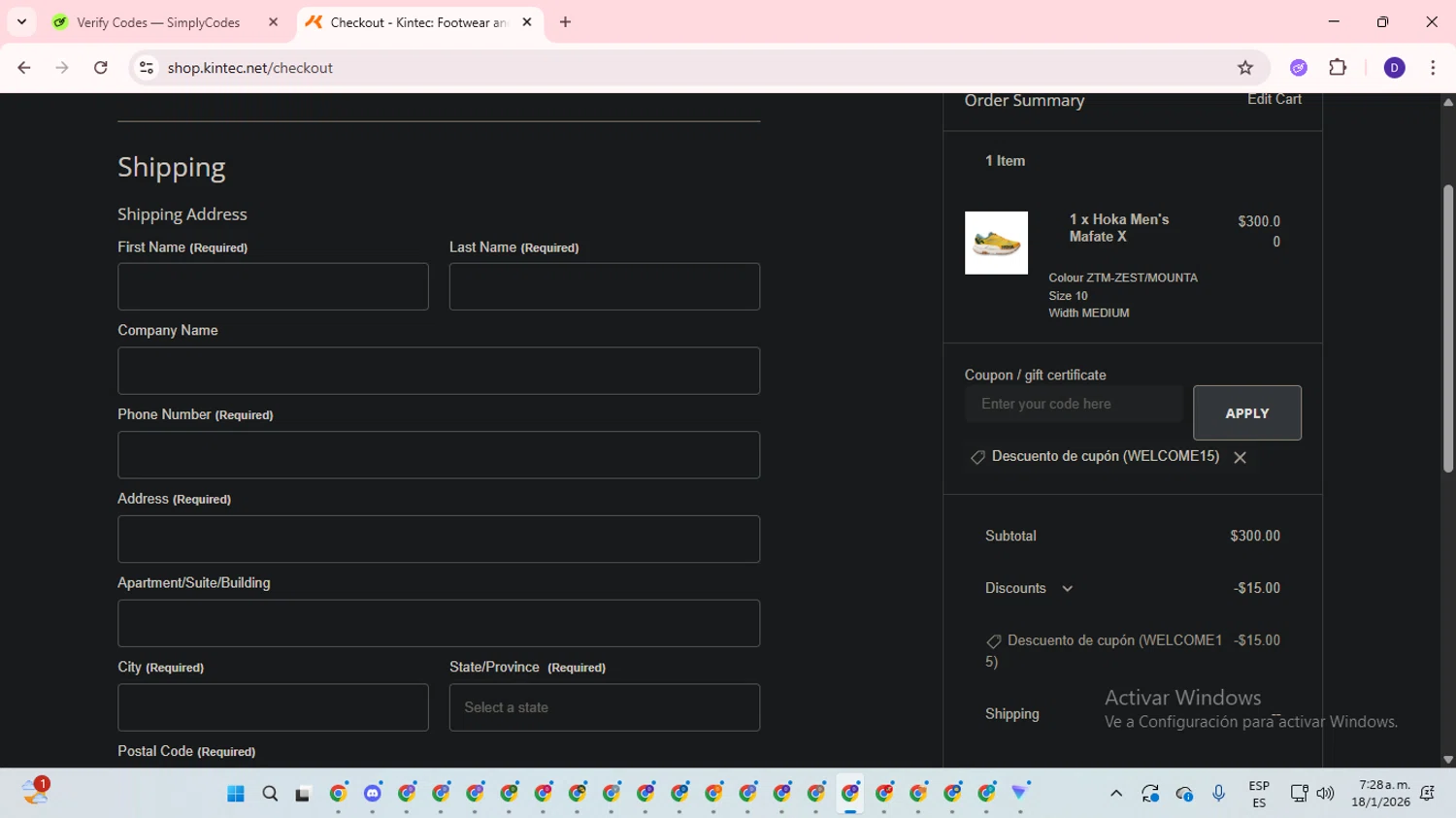Screen dimensions: 1456x818
Task: Focus the City field
Action: [273, 707]
